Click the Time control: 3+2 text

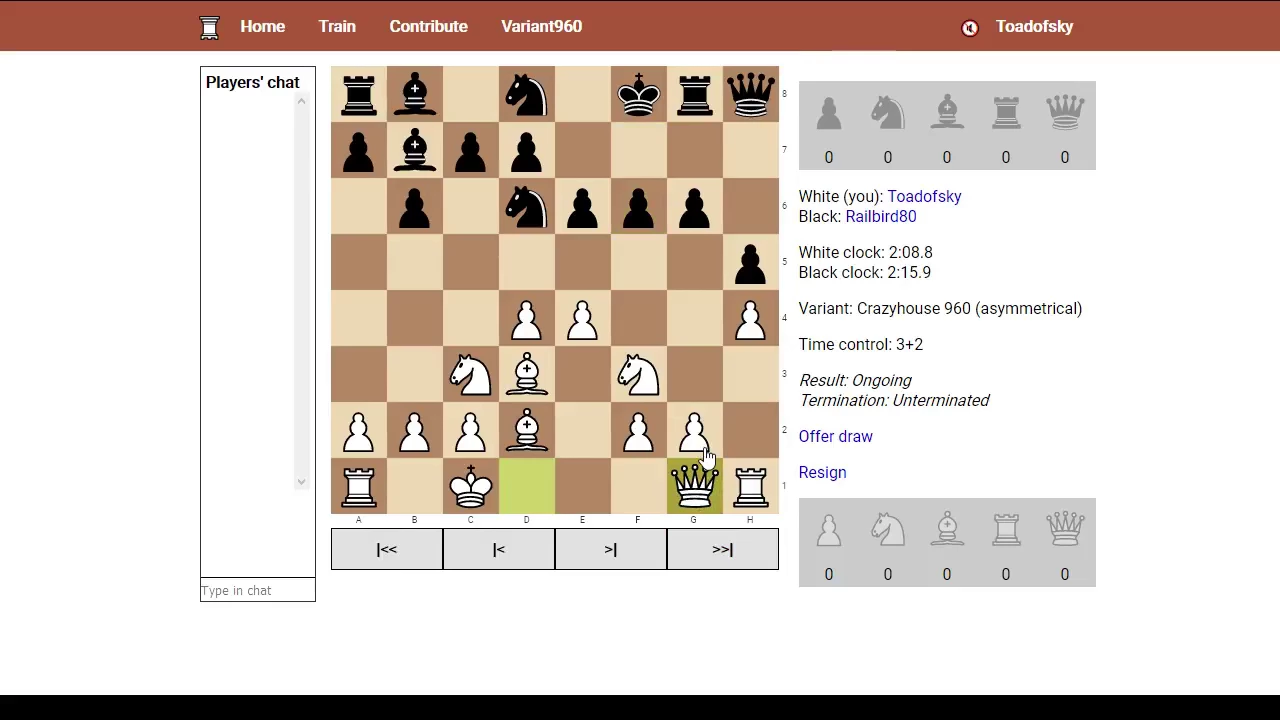point(860,345)
